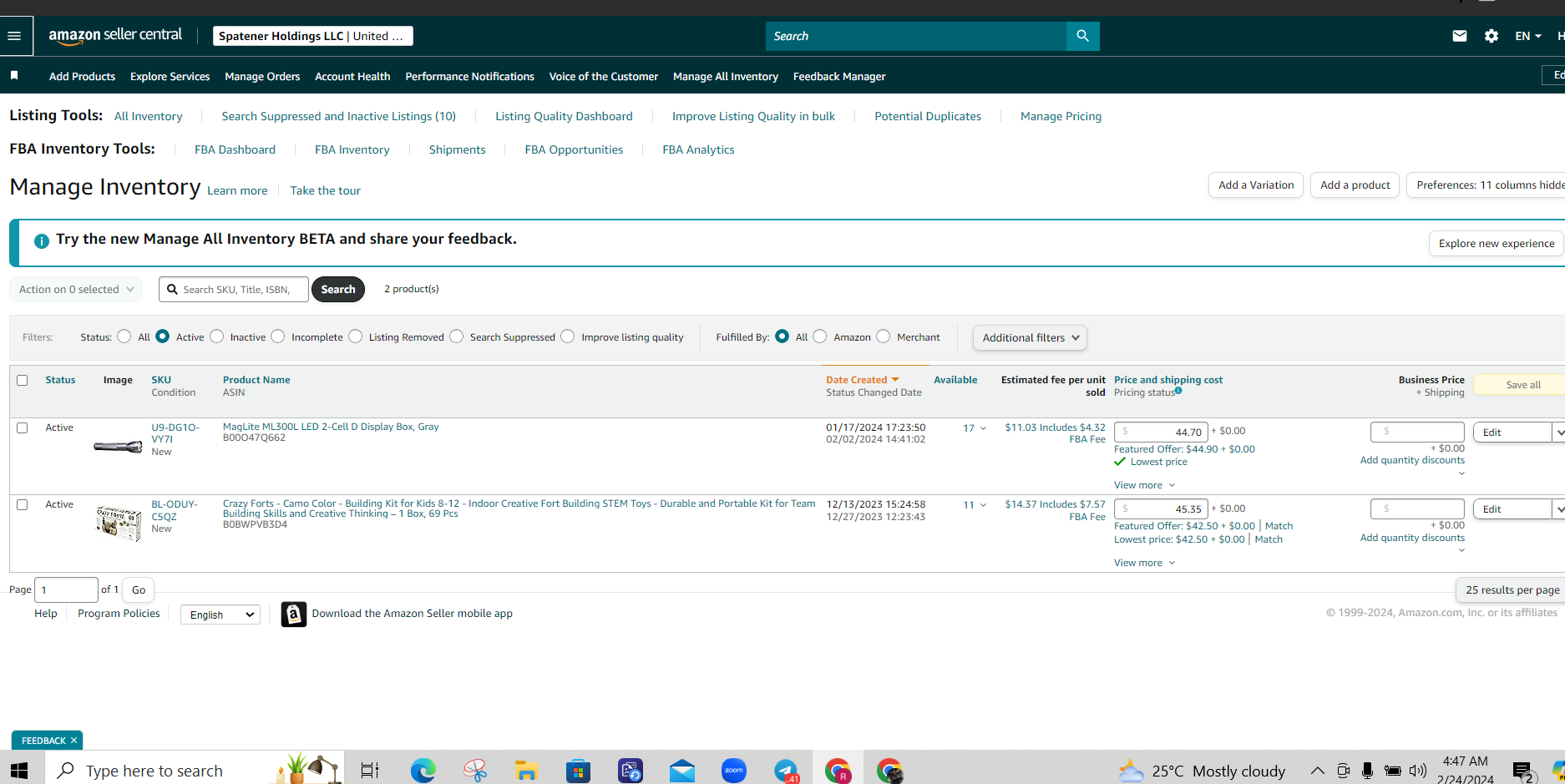The image size is (1565, 784).
Task: Click the Amazon Seller mobile app icon
Action: click(293, 614)
